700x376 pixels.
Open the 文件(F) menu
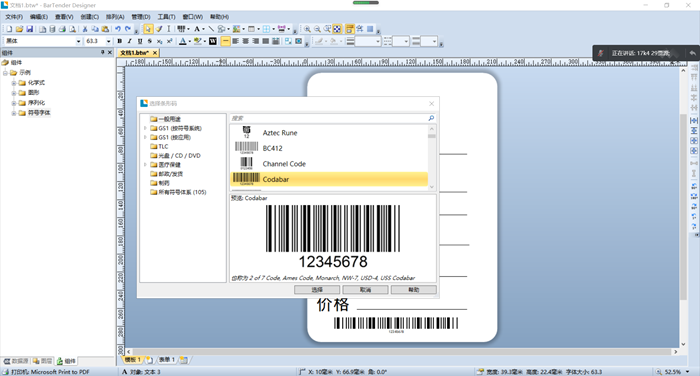click(14, 17)
